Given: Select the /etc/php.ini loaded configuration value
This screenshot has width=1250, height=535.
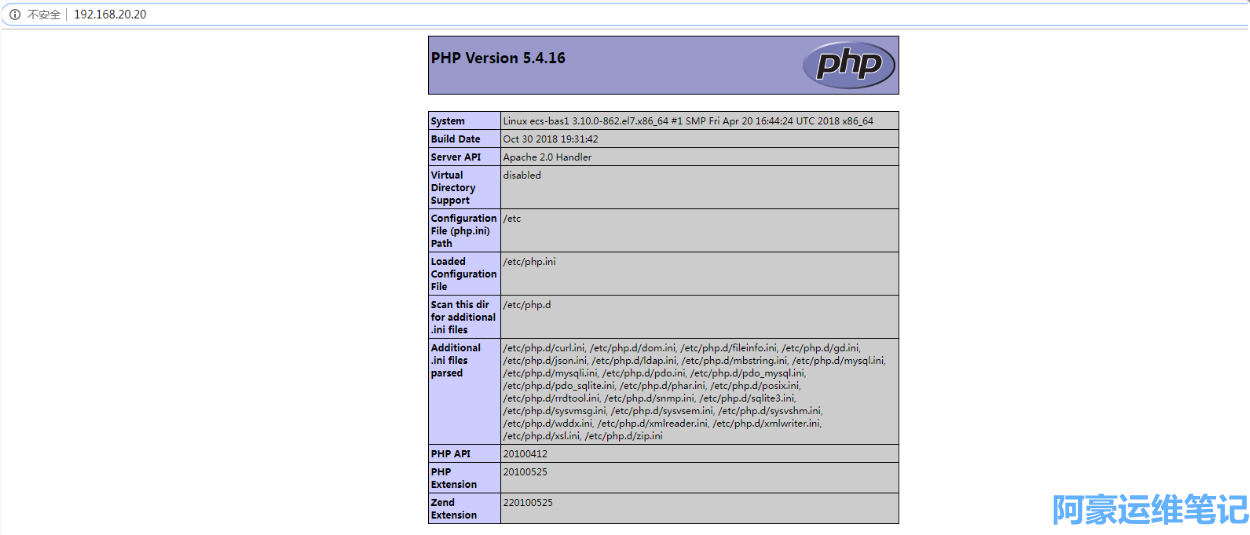Looking at the screenshot, I should click(x=529, y=261).
